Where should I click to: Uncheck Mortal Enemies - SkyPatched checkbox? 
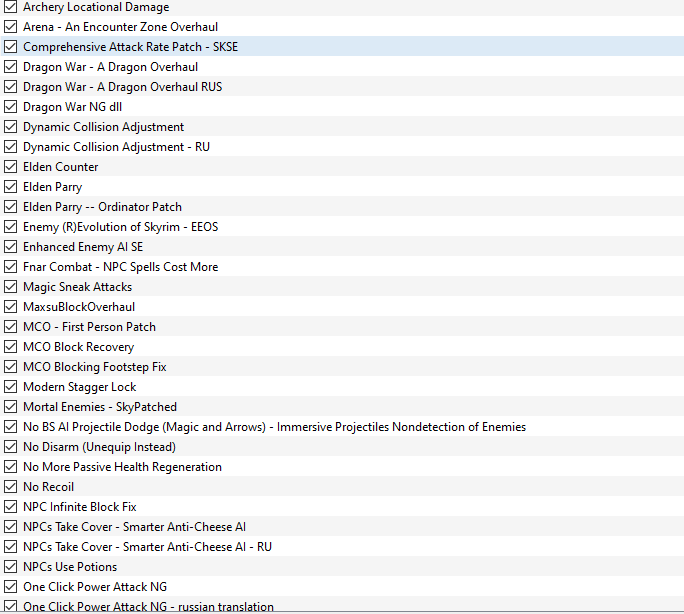click(x=10, y=406)
